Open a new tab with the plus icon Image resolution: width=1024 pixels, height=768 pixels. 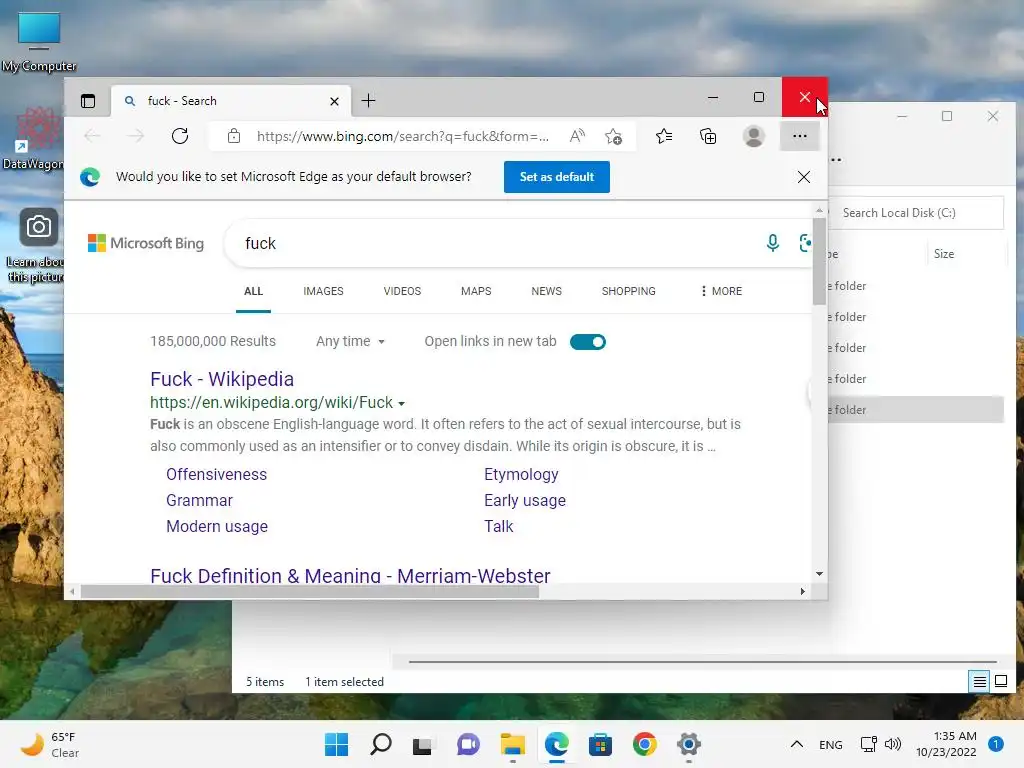point(368,101)
